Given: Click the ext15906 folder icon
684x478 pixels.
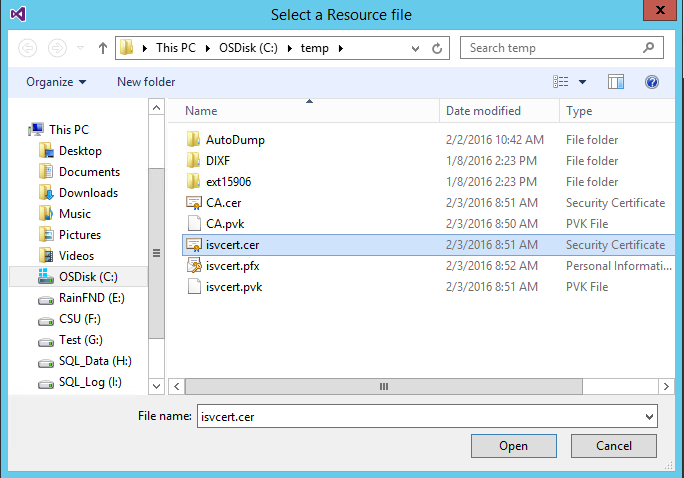Looking at the screenshot, I should [193, 181].
